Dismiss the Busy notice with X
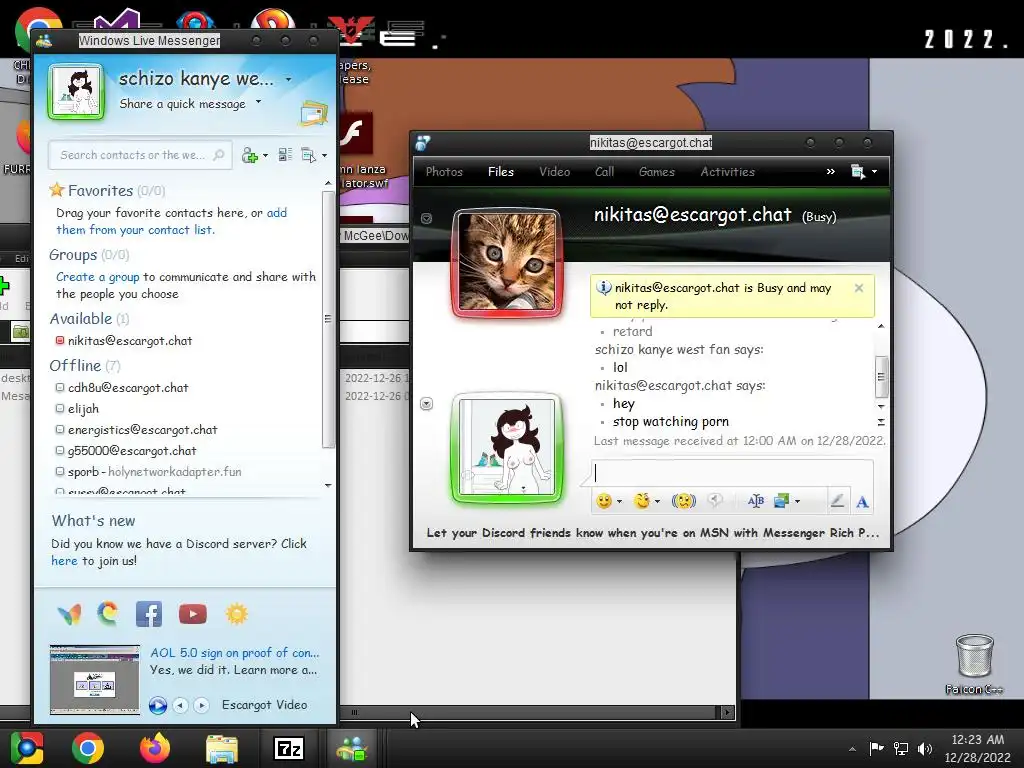Viewport: 1024px width, 768px height. 859,288
